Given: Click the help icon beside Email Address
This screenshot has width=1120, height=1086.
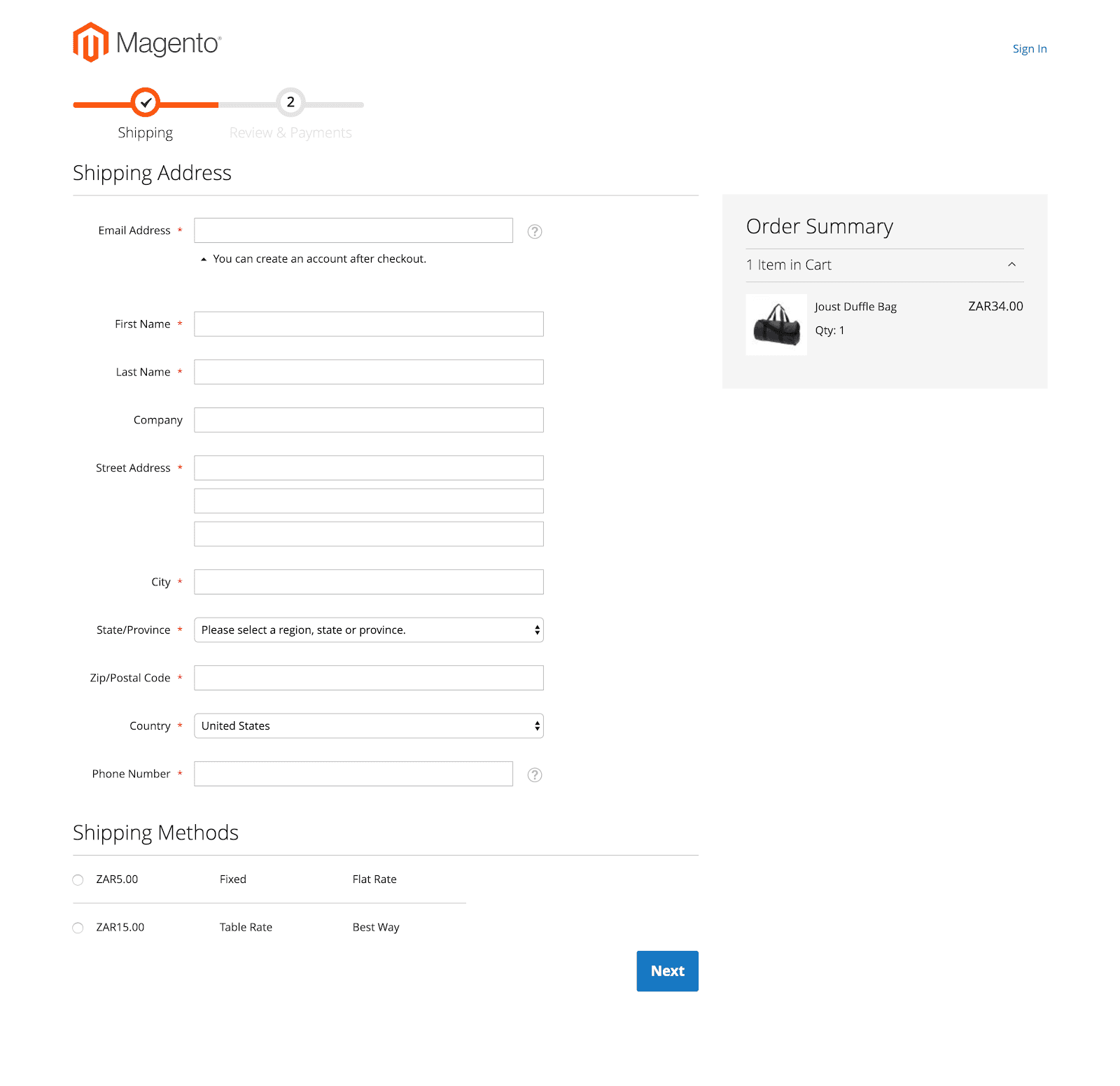Looking at the screenshot, I should (535, 231).
